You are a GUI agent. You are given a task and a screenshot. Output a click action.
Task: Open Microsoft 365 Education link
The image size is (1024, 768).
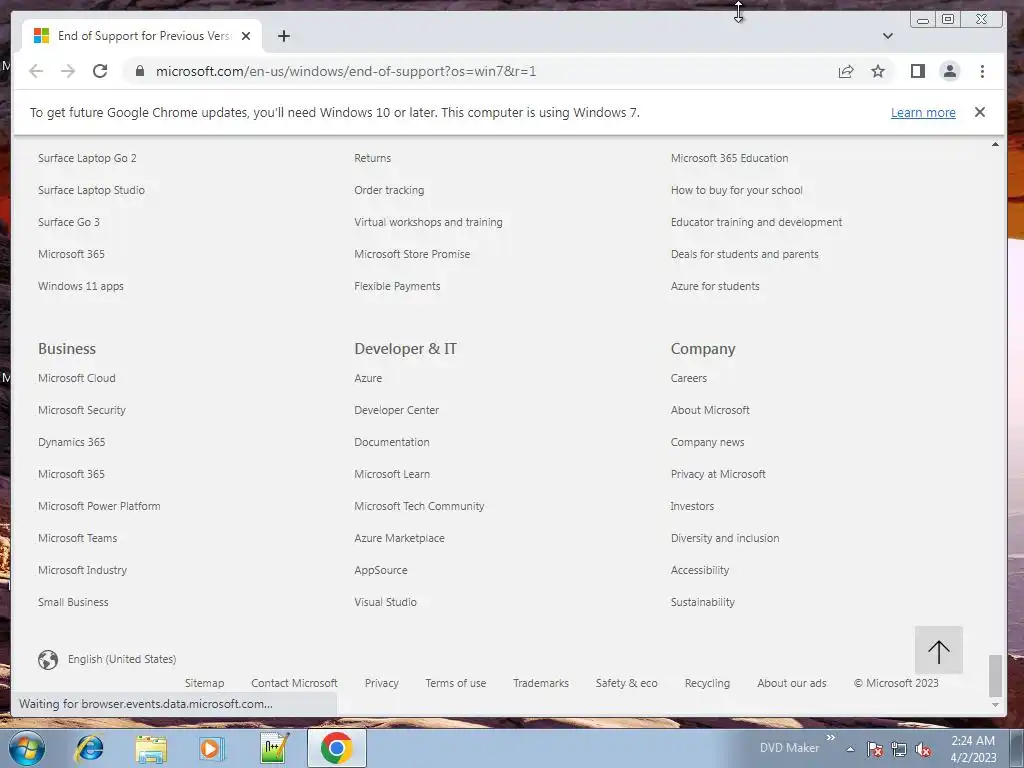729,158
